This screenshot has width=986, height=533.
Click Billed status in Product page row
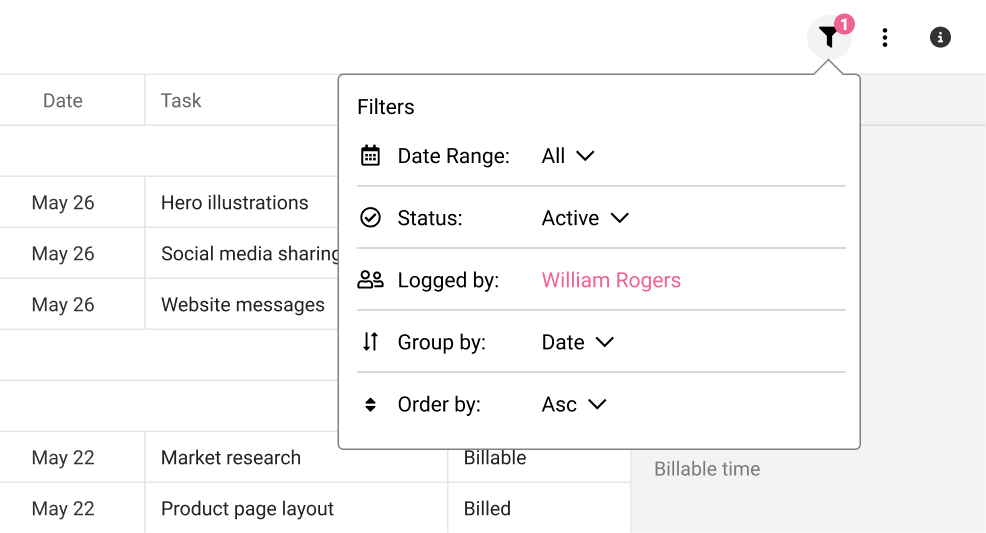click(x=487, y=508)
